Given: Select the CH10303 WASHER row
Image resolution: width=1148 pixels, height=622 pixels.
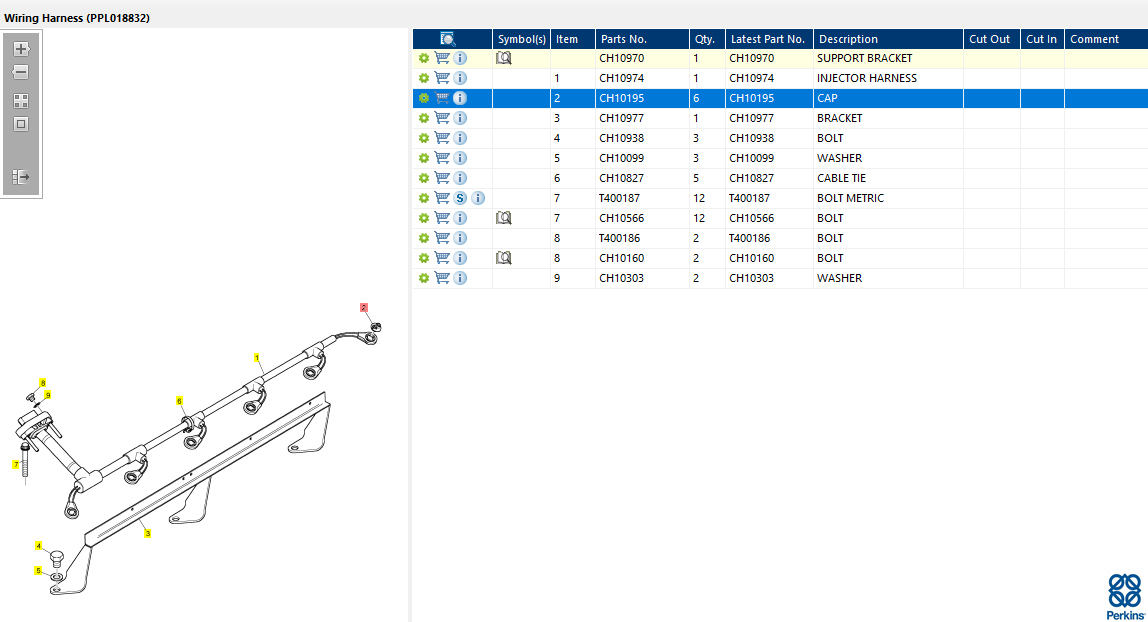Looking at the screenshot, I should (x=838, y=278).
